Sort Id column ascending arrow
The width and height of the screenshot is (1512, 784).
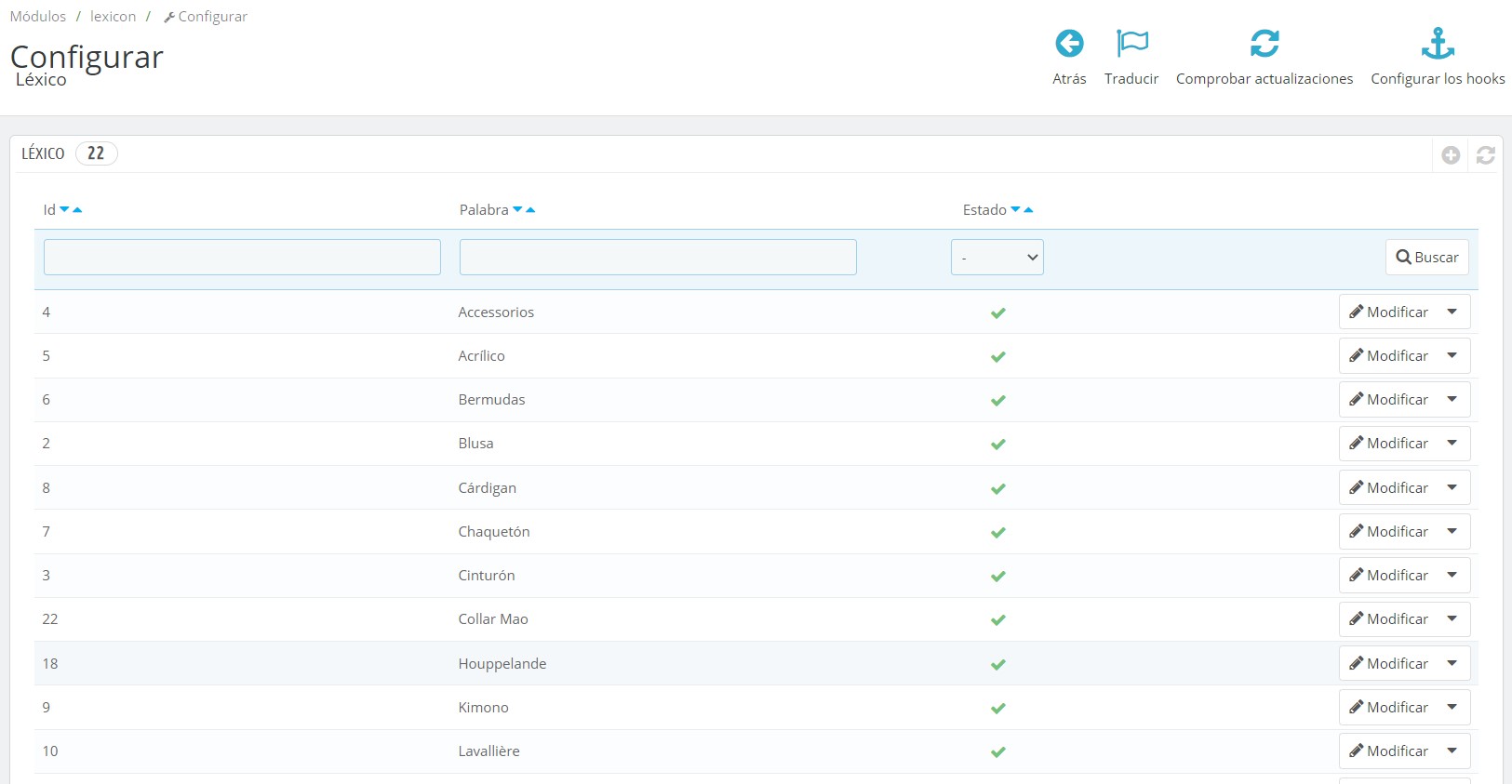(x=77, y=210)
